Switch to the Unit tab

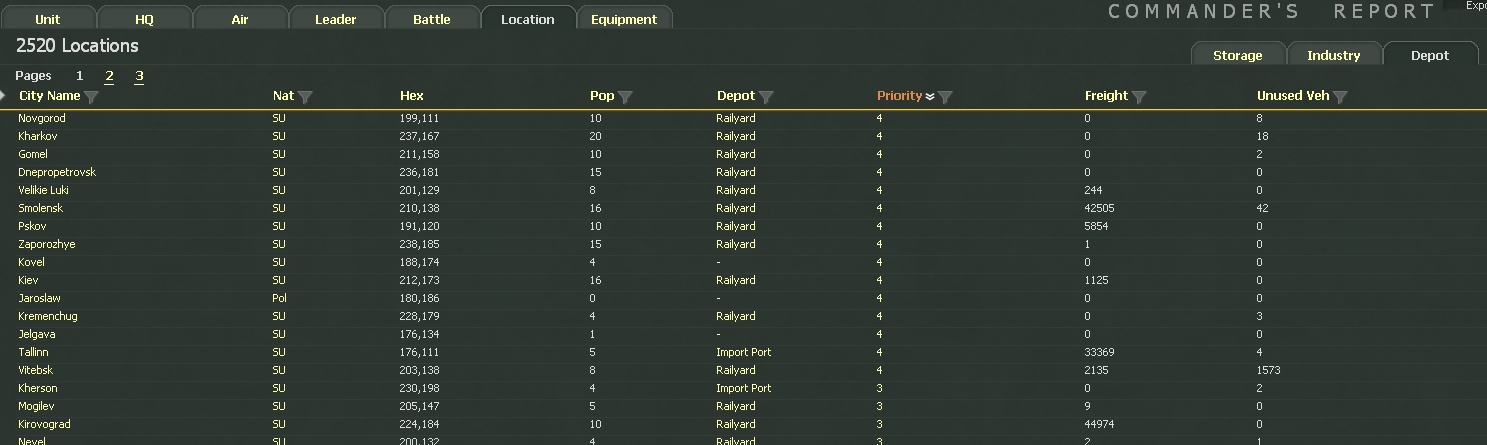click(48, 19)
